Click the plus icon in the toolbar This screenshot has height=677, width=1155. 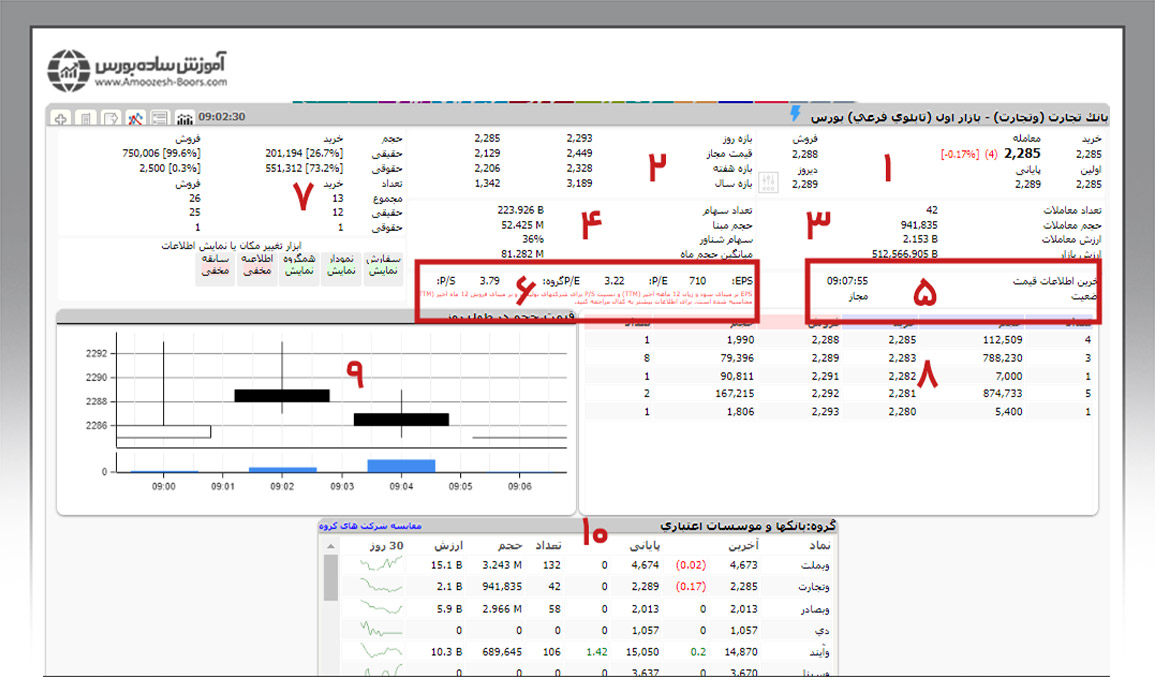62,118
